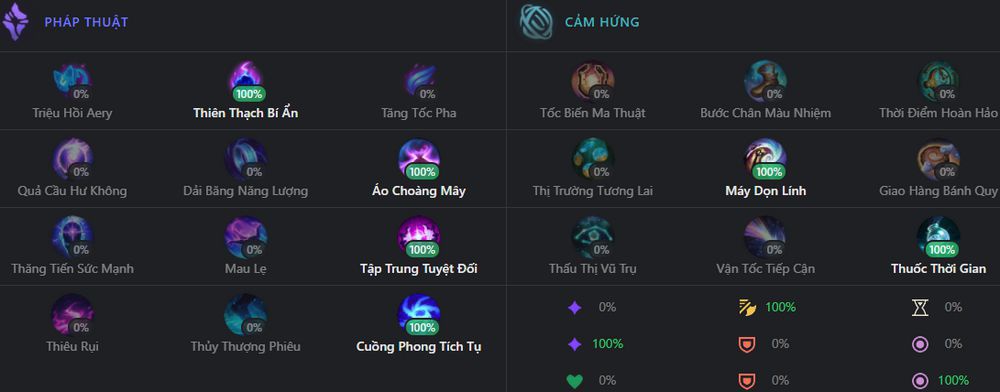Choose the Tăng Tốc Pha rune icon

click(x=419, y=81)
